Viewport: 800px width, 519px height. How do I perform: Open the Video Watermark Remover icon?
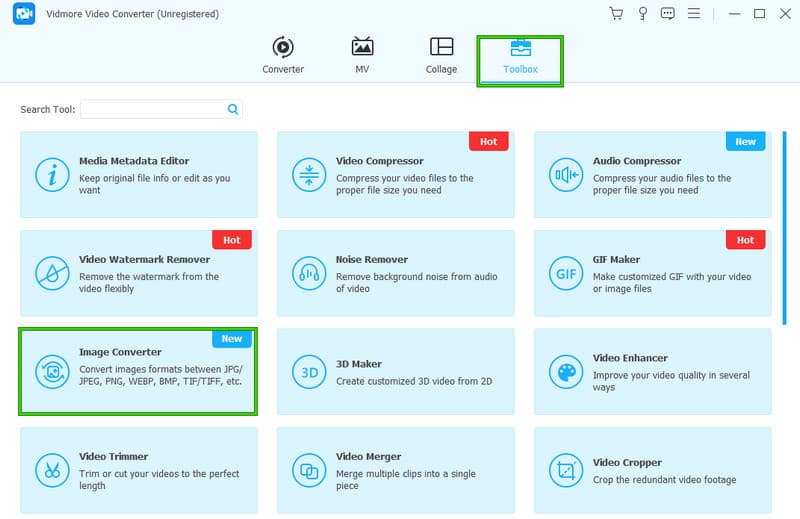(51, 273)
